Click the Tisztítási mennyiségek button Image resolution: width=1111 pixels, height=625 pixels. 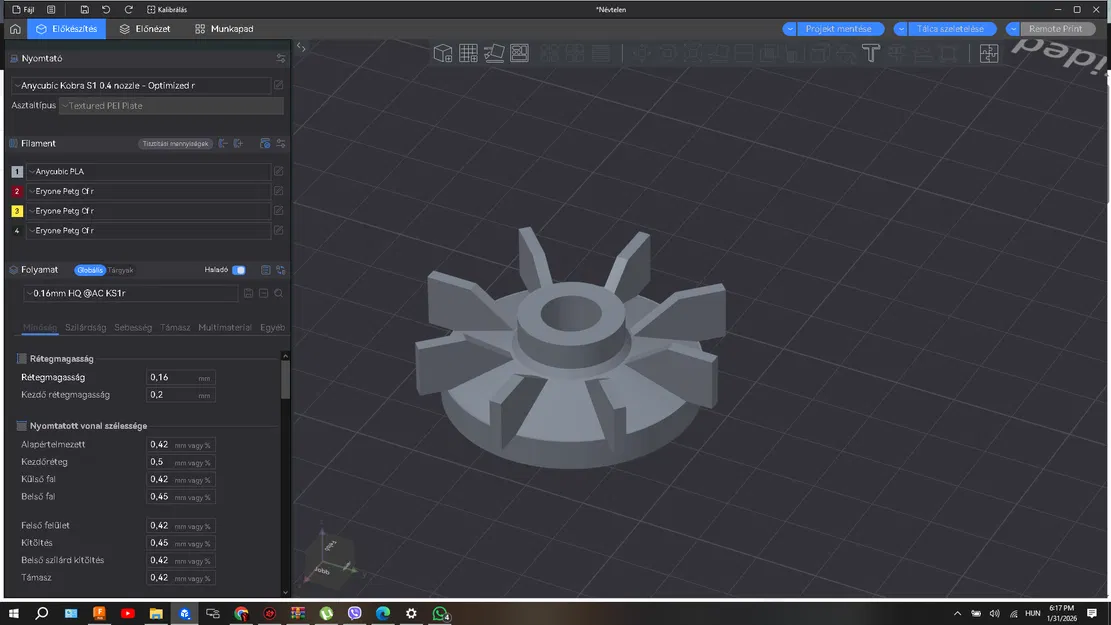point(176,144)
